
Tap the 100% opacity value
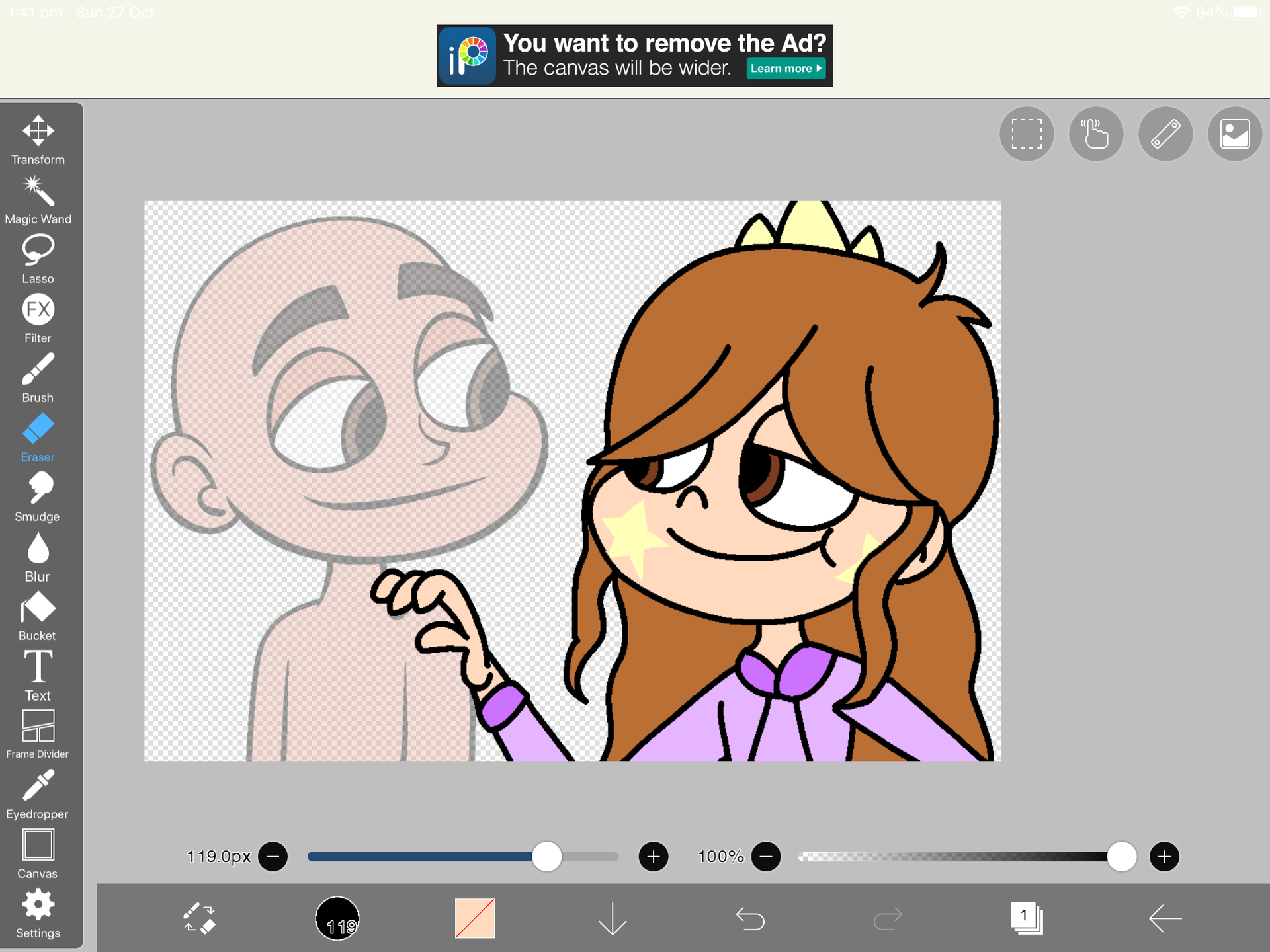pyautogui.click(x=721, y=857)
